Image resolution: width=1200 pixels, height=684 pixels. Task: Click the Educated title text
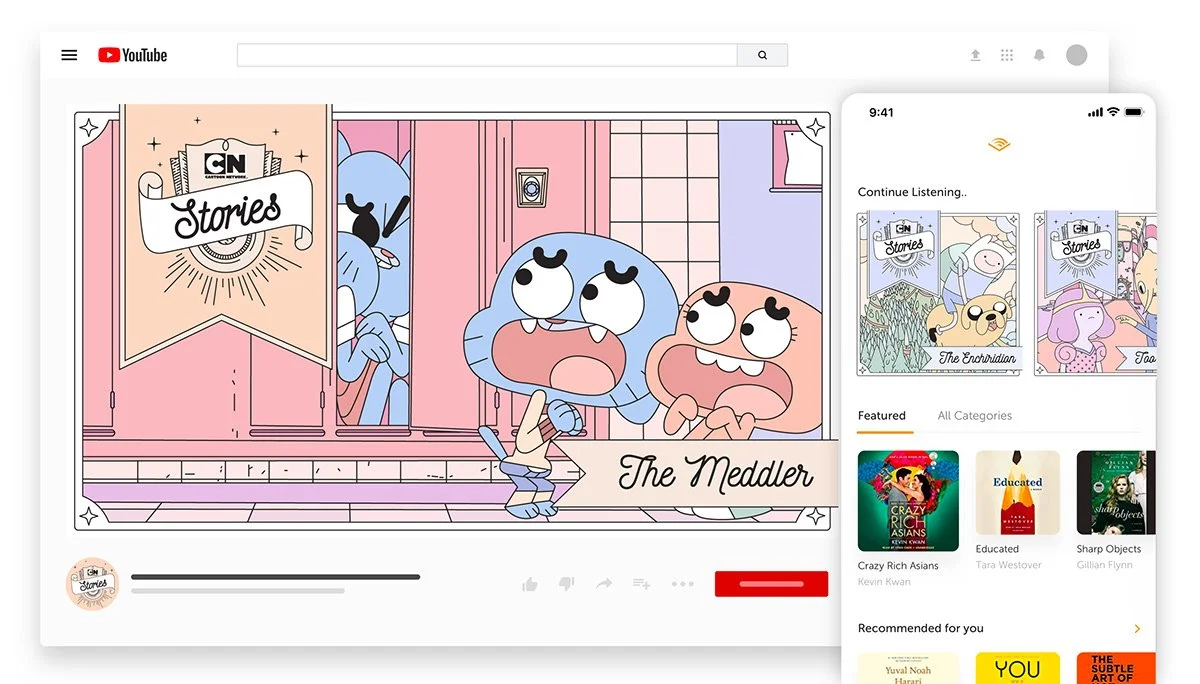click(997, 549)
